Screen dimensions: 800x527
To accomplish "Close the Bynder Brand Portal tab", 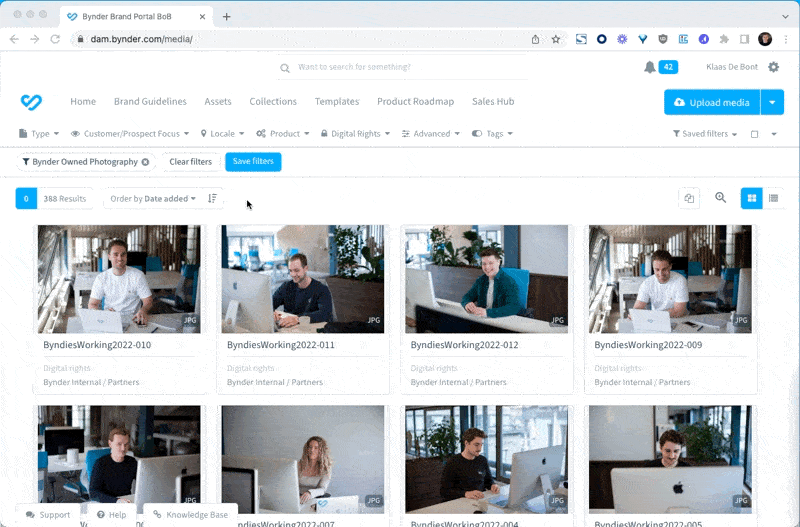I will pos(202,17).
